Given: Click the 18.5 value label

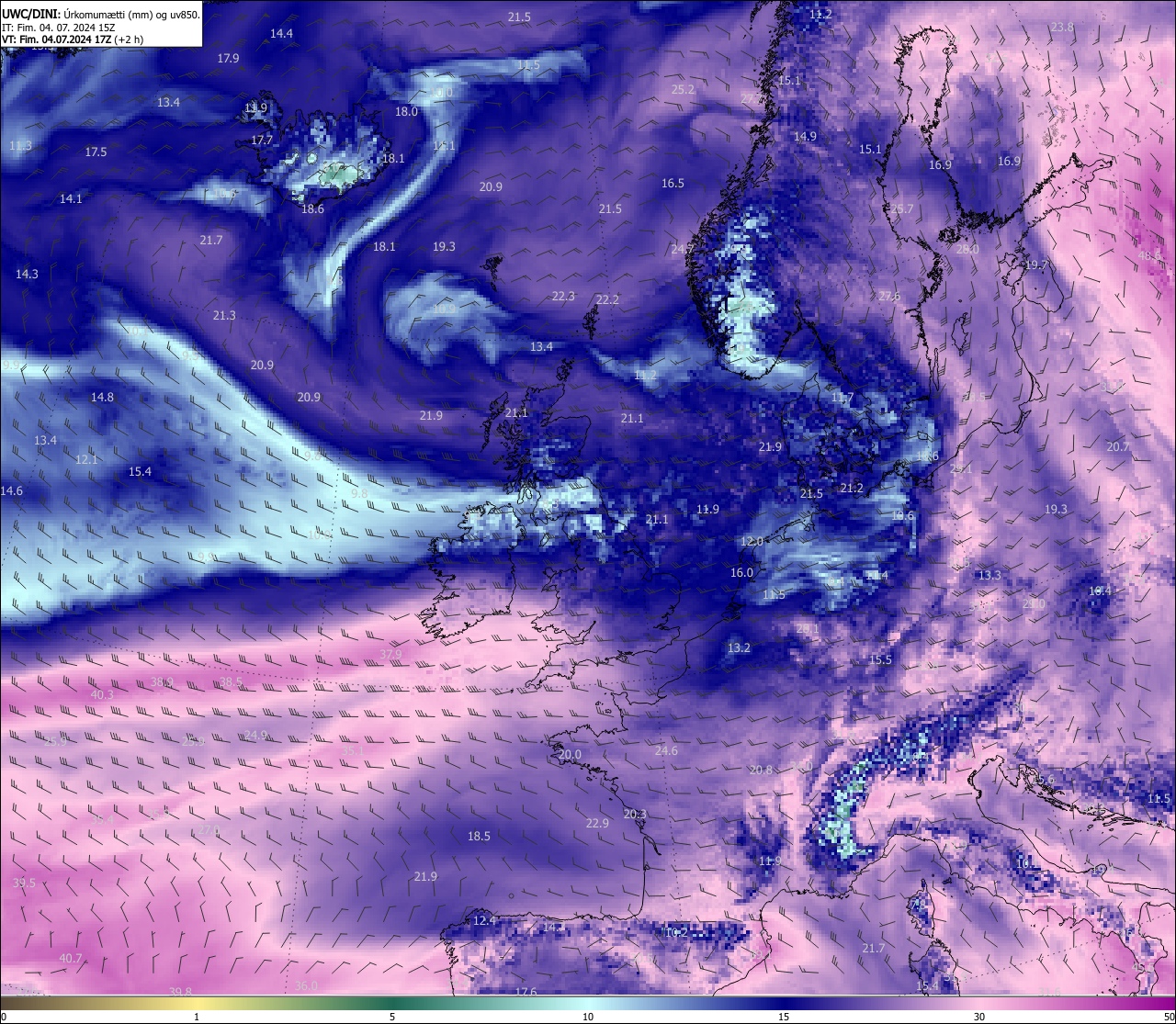Looking at the screenshot, I should 479,837.
